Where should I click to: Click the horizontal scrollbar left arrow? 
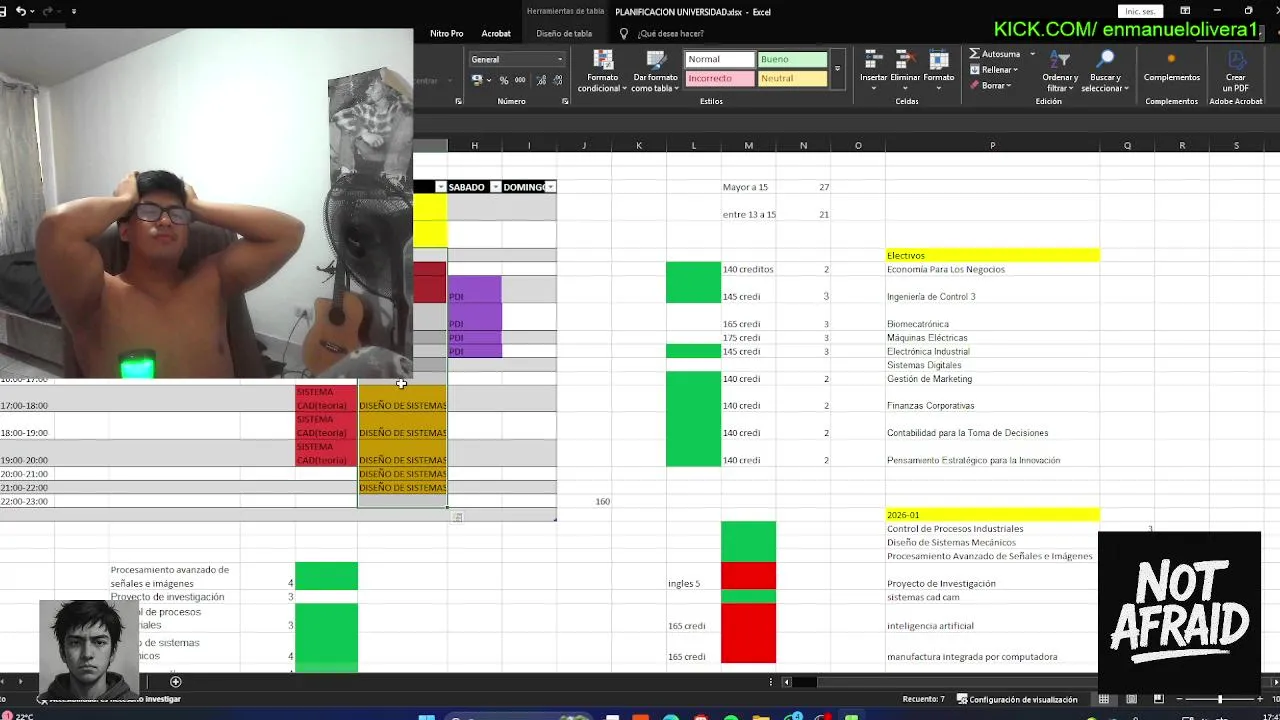click(x=786, y=682)
